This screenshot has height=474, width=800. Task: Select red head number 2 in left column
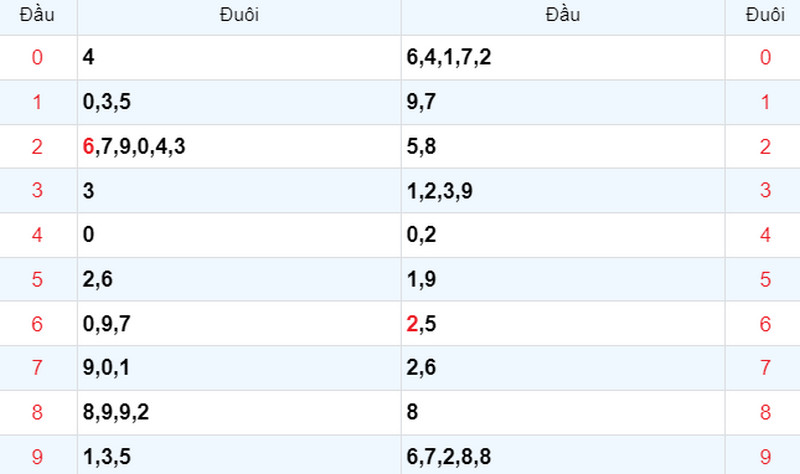tap(37, 147)
